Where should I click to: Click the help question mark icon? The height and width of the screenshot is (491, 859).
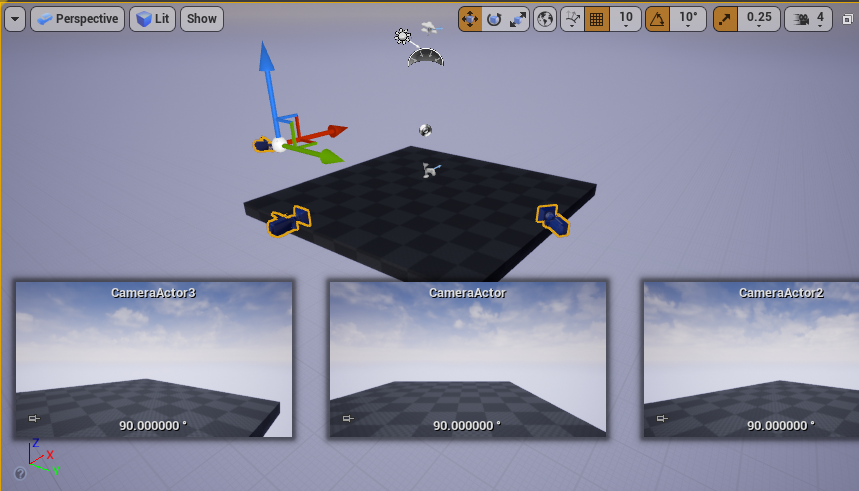coord(20,473)
